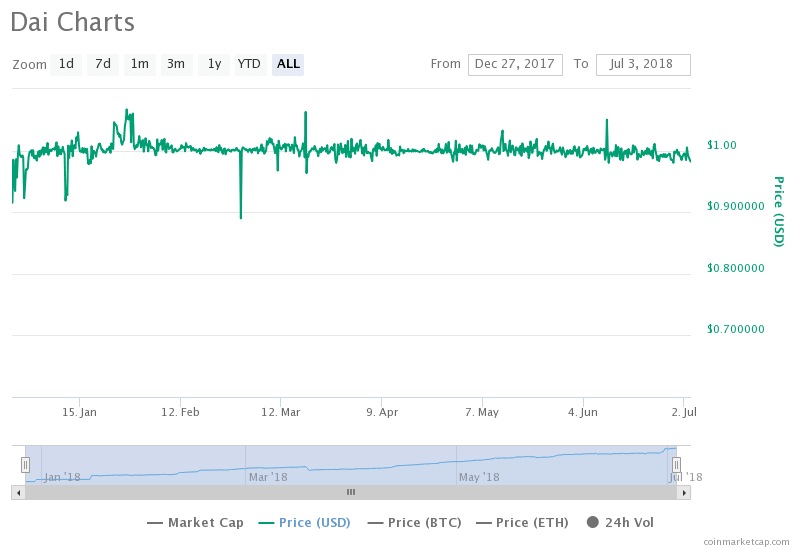The width and height of the screenshot is (800, 550).
Task: Click left navigator range handle
Action: click(26, 464)
